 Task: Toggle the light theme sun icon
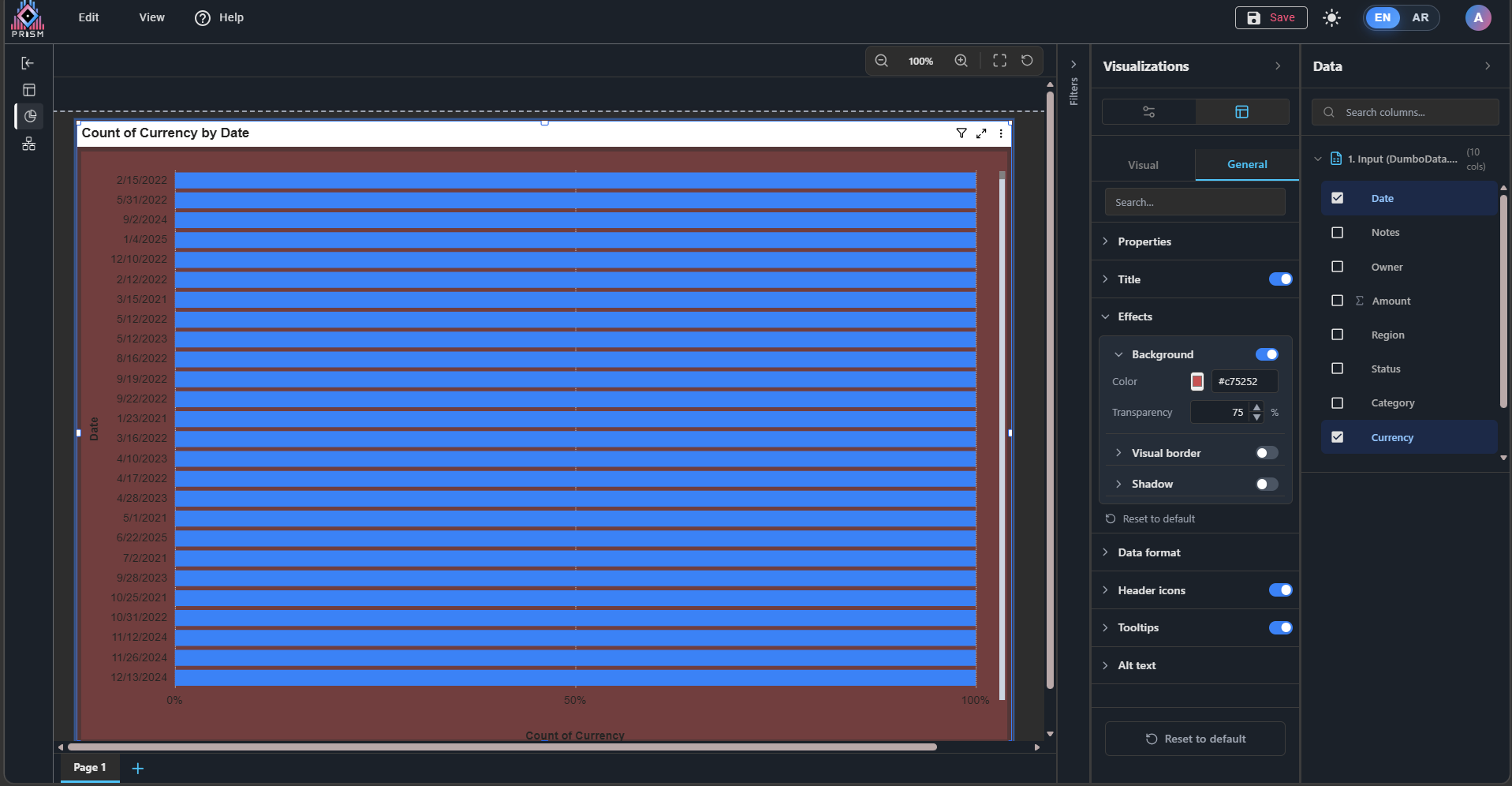coord(1331,18)
